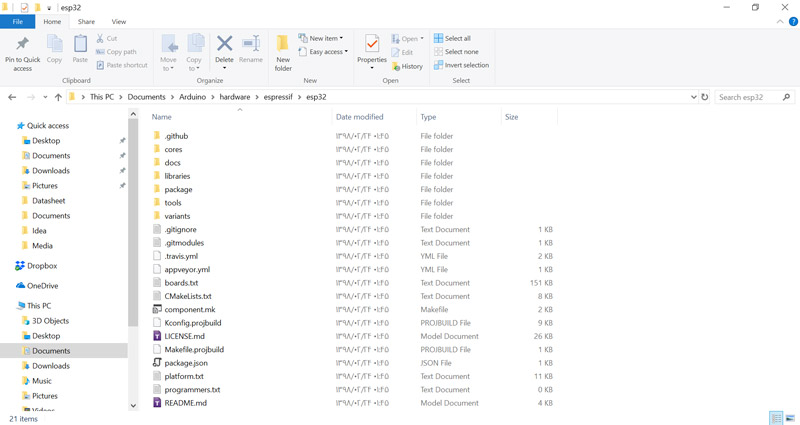Expand address bar history dropdown
800x425 pixels.
tap(693, 97)
